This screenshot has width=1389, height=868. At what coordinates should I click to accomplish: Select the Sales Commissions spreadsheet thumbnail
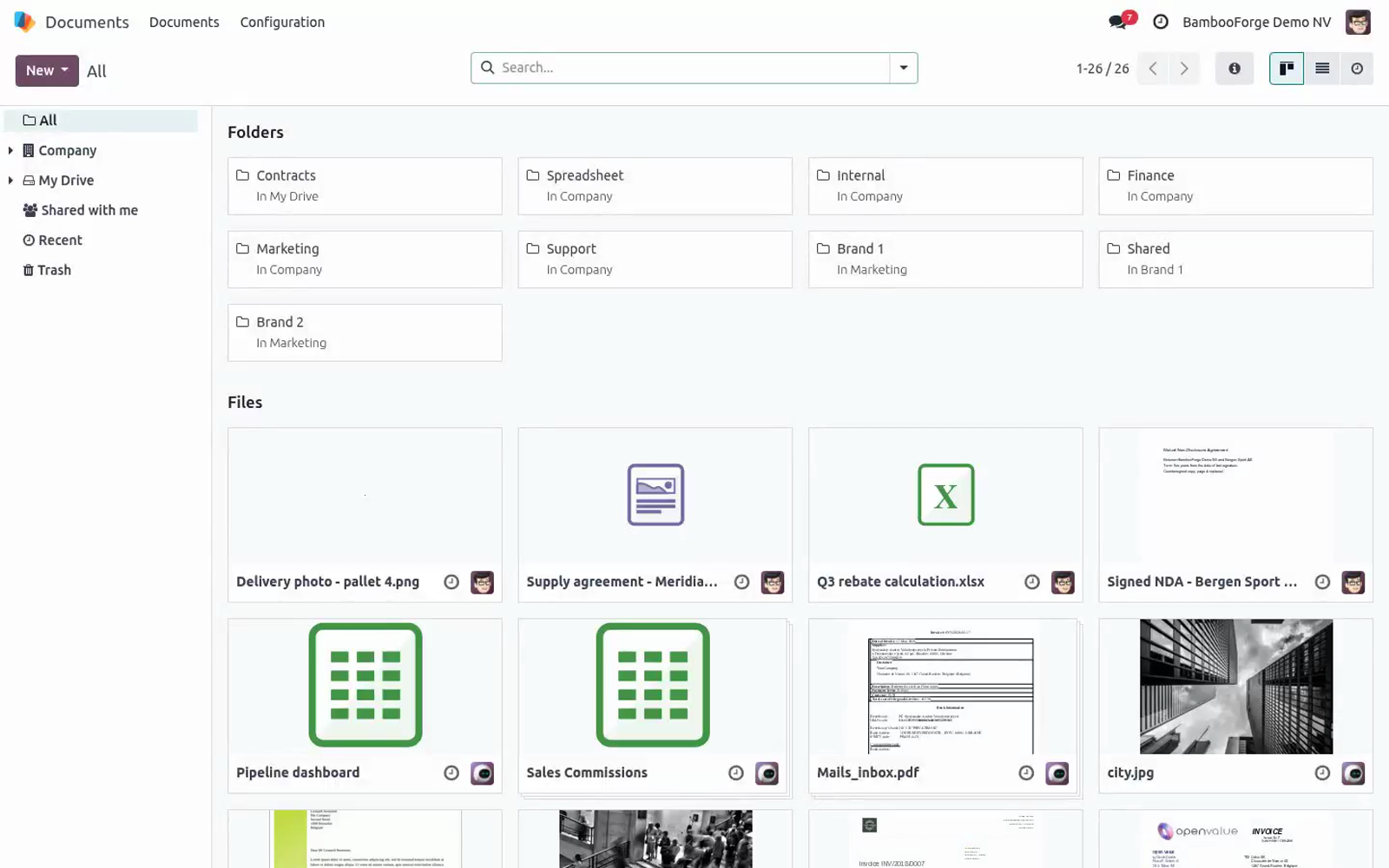[x=653, y=685]
